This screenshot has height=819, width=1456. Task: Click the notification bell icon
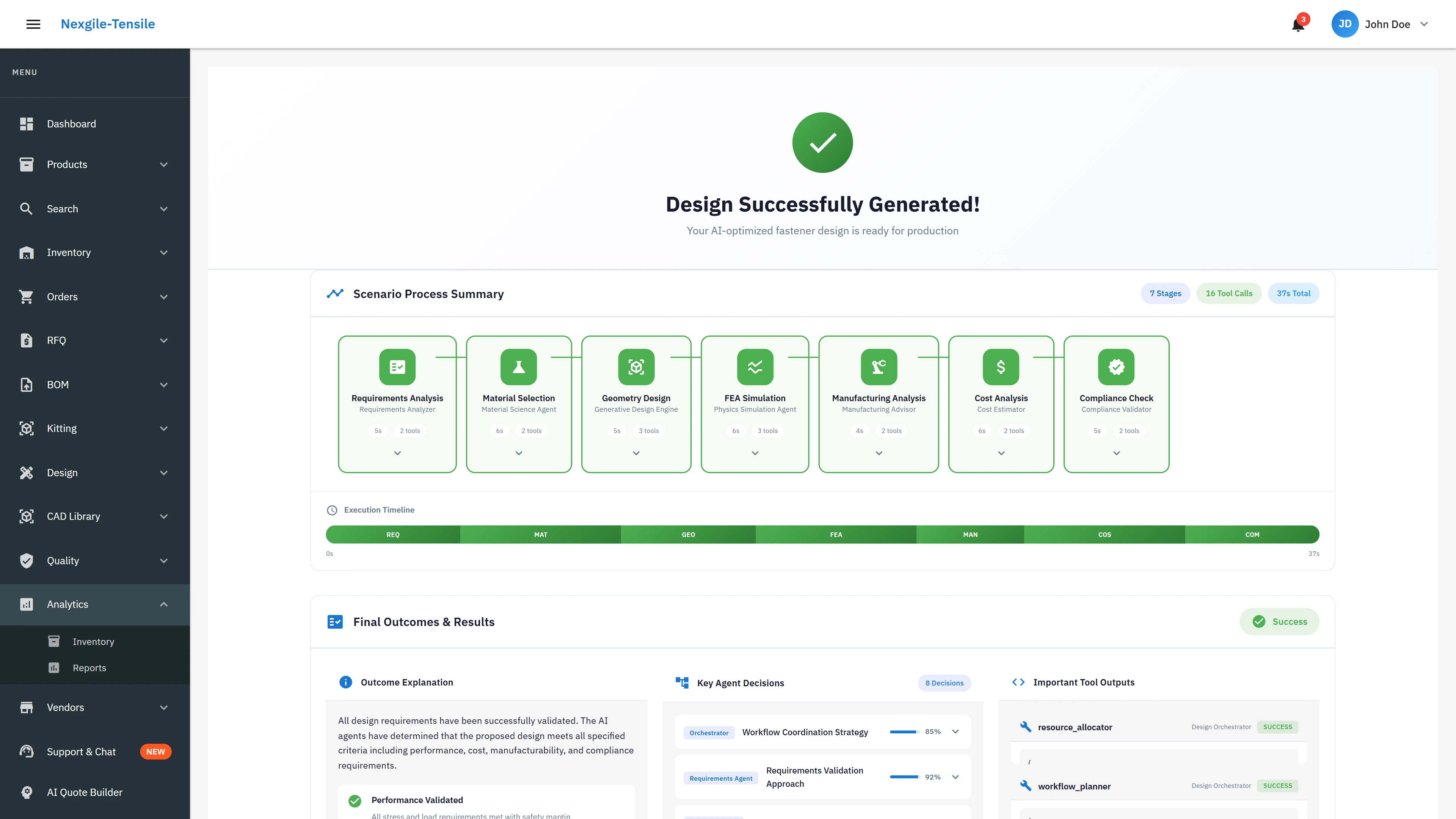pos(1298,25)
